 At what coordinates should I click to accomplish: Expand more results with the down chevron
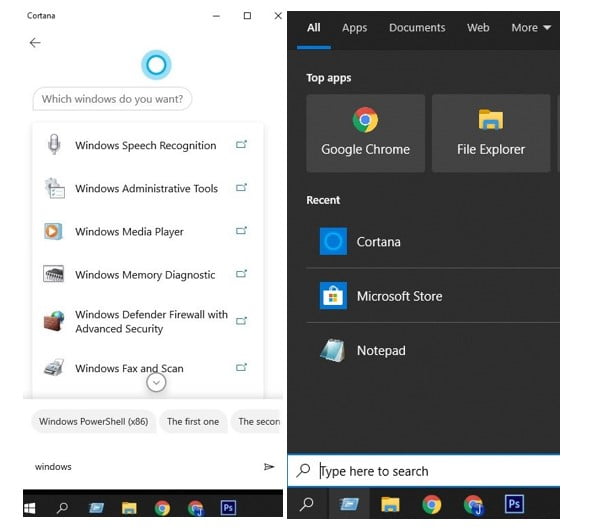pyautogui.click(x=156, y=383)
